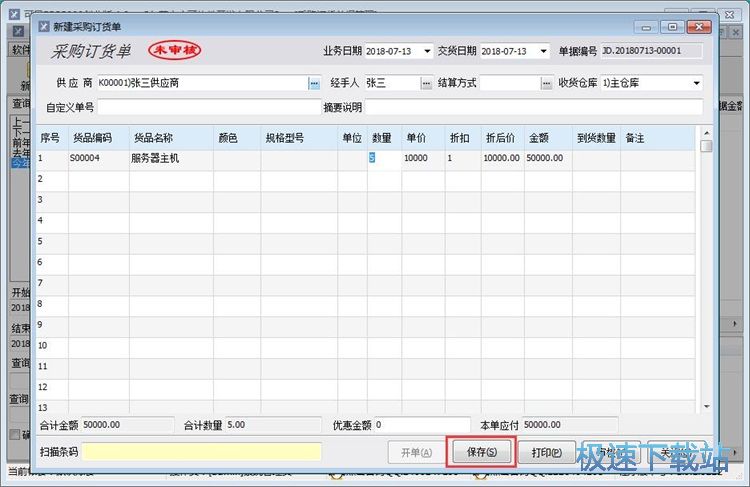
Task: Open the 结算方式 lookup ellipsis button
Action: pos(546,83)
